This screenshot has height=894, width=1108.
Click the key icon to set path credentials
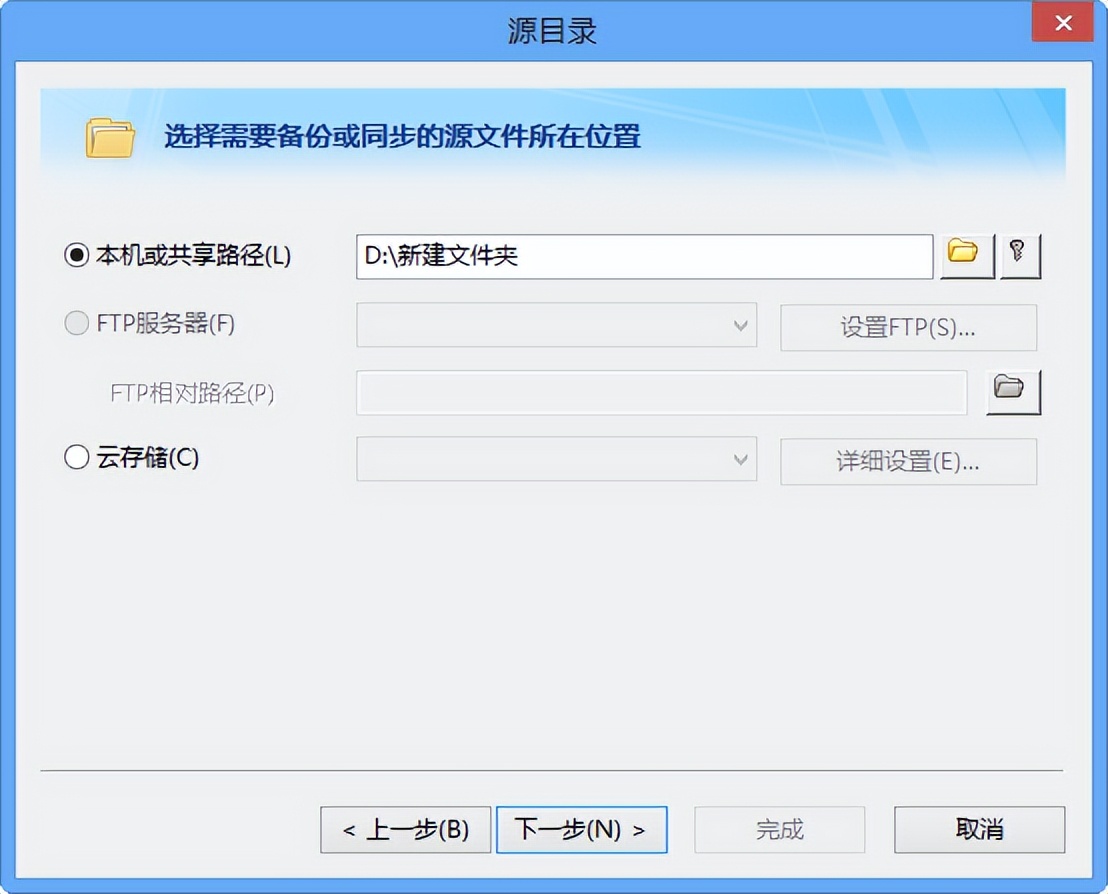point(1020,256)
